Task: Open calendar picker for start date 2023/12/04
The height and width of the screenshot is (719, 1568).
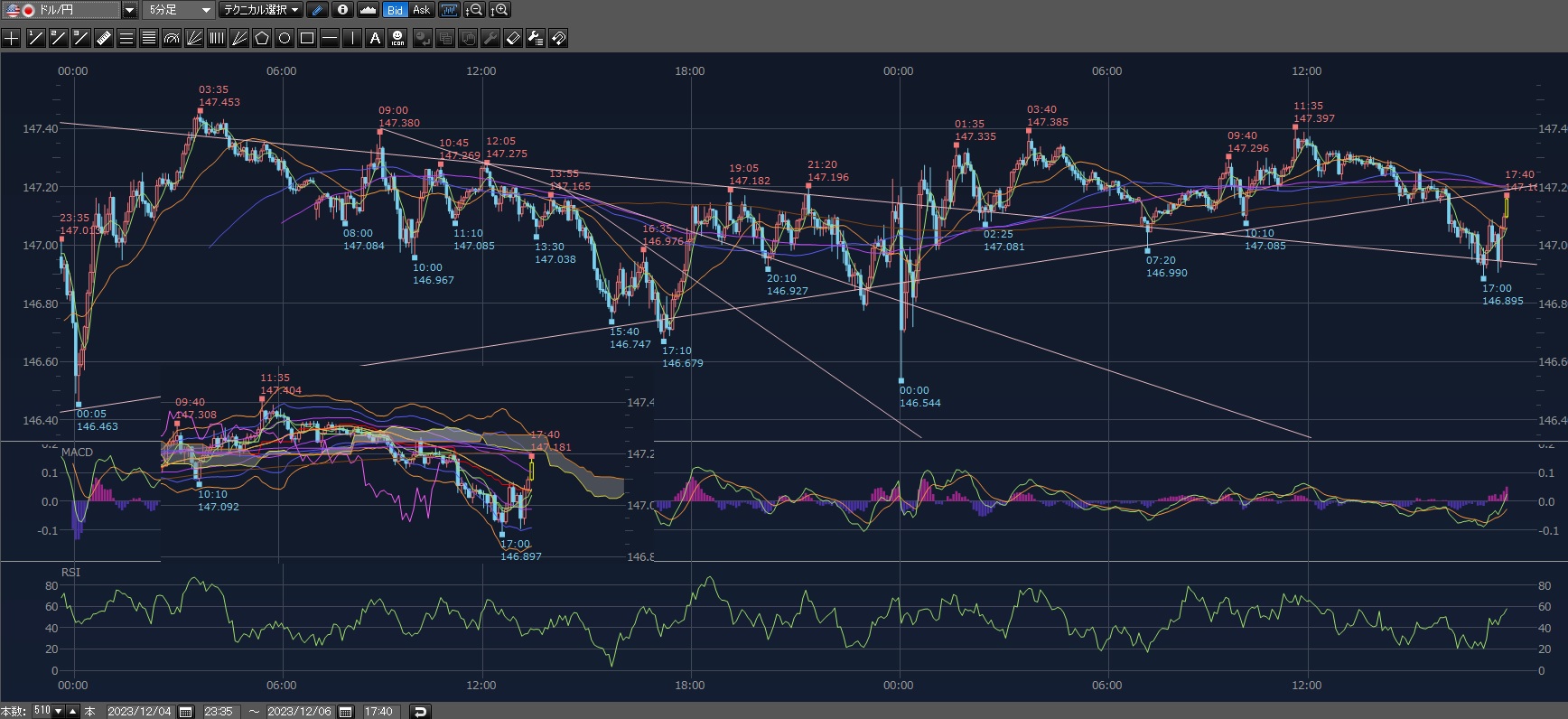Action: tap(186, 712)
